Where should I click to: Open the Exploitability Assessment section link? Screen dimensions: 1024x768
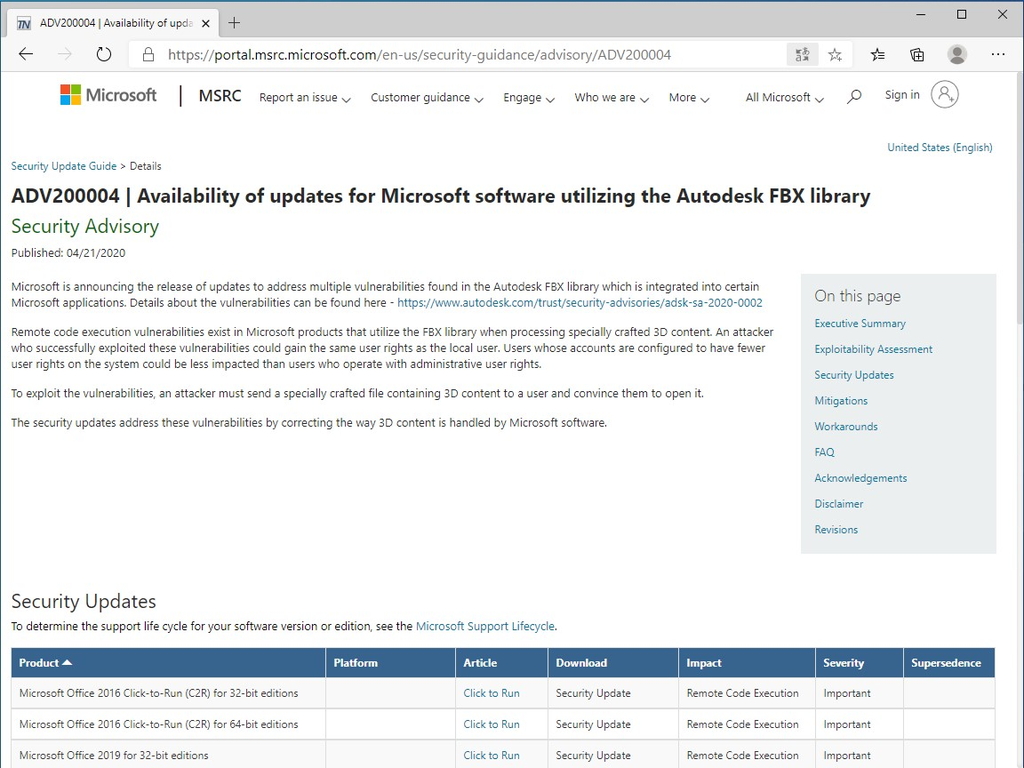click(x=873, y=349)
